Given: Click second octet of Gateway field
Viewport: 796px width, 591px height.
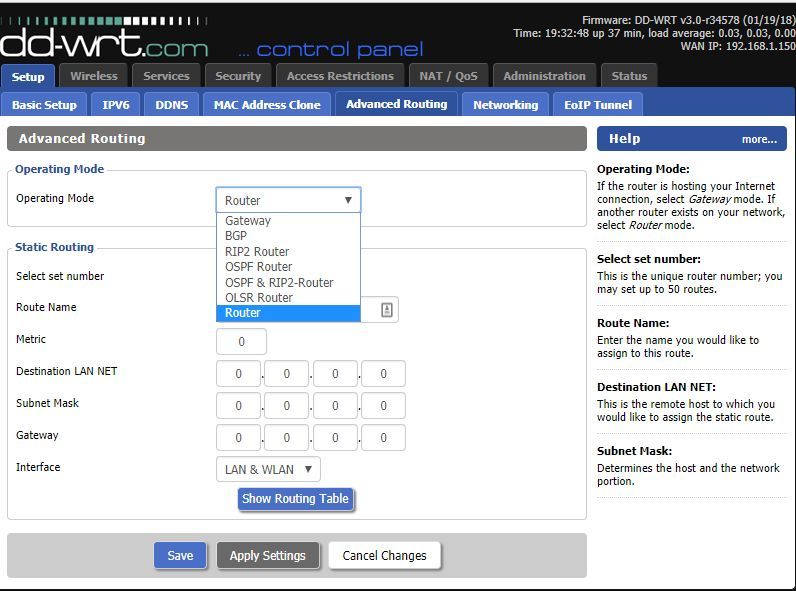Looking at the screenshot, I should pos(287,438).
